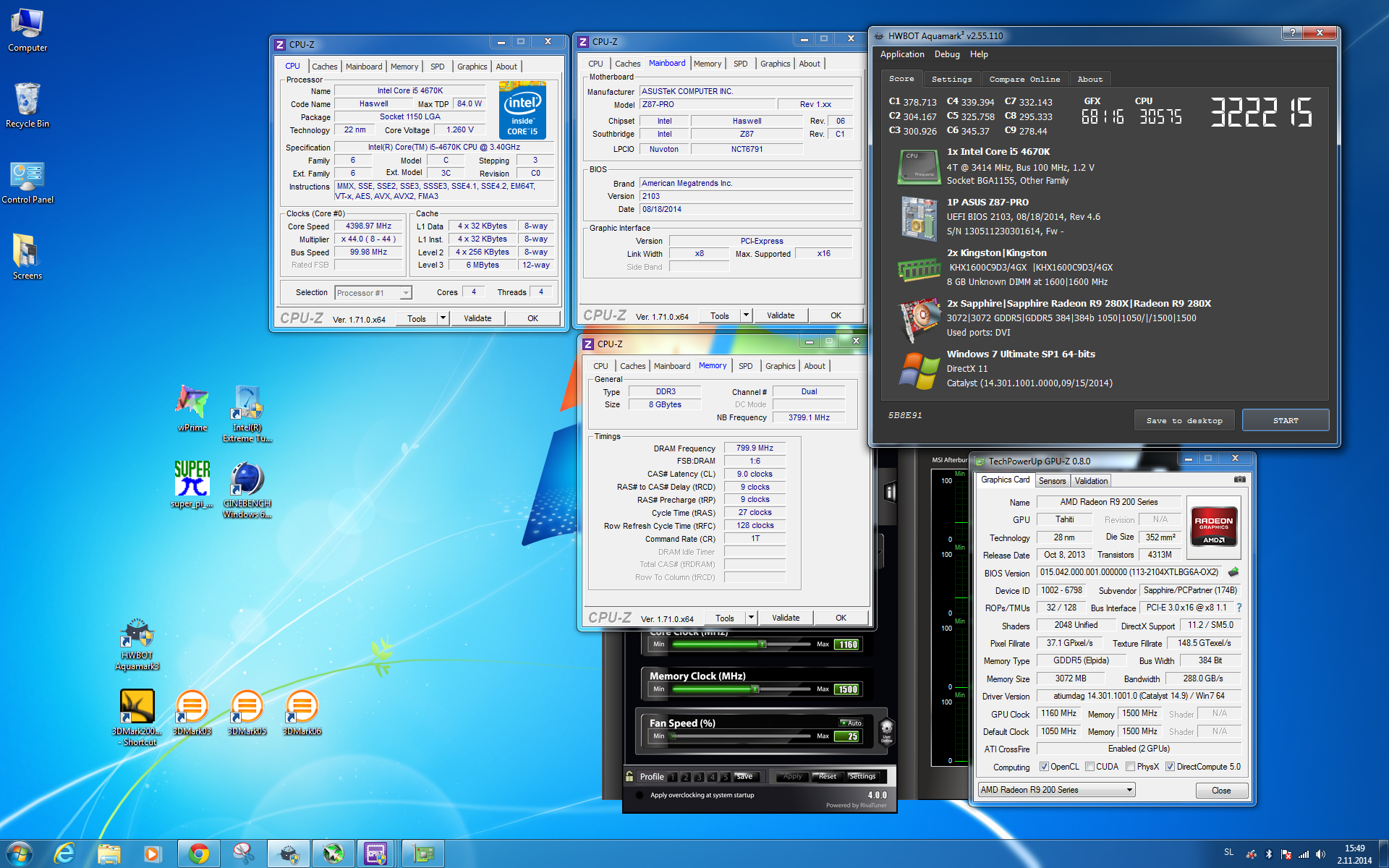1389x868 pixels.
Task: Open Processor #1 selection dropdown
Action: 373,293
